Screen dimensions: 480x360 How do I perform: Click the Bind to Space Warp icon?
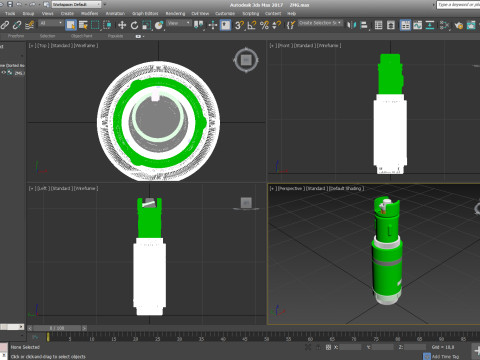click(30, 25)
